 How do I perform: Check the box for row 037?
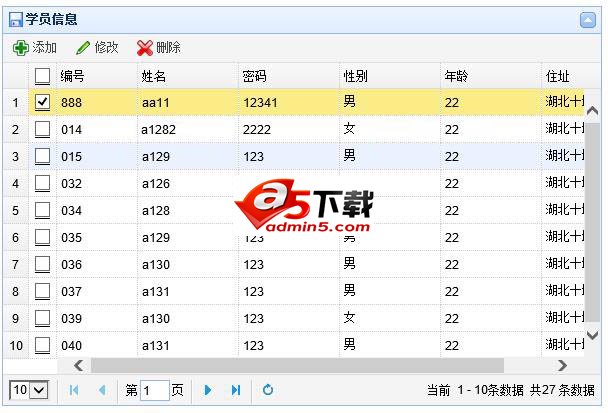tap(42, 291)
